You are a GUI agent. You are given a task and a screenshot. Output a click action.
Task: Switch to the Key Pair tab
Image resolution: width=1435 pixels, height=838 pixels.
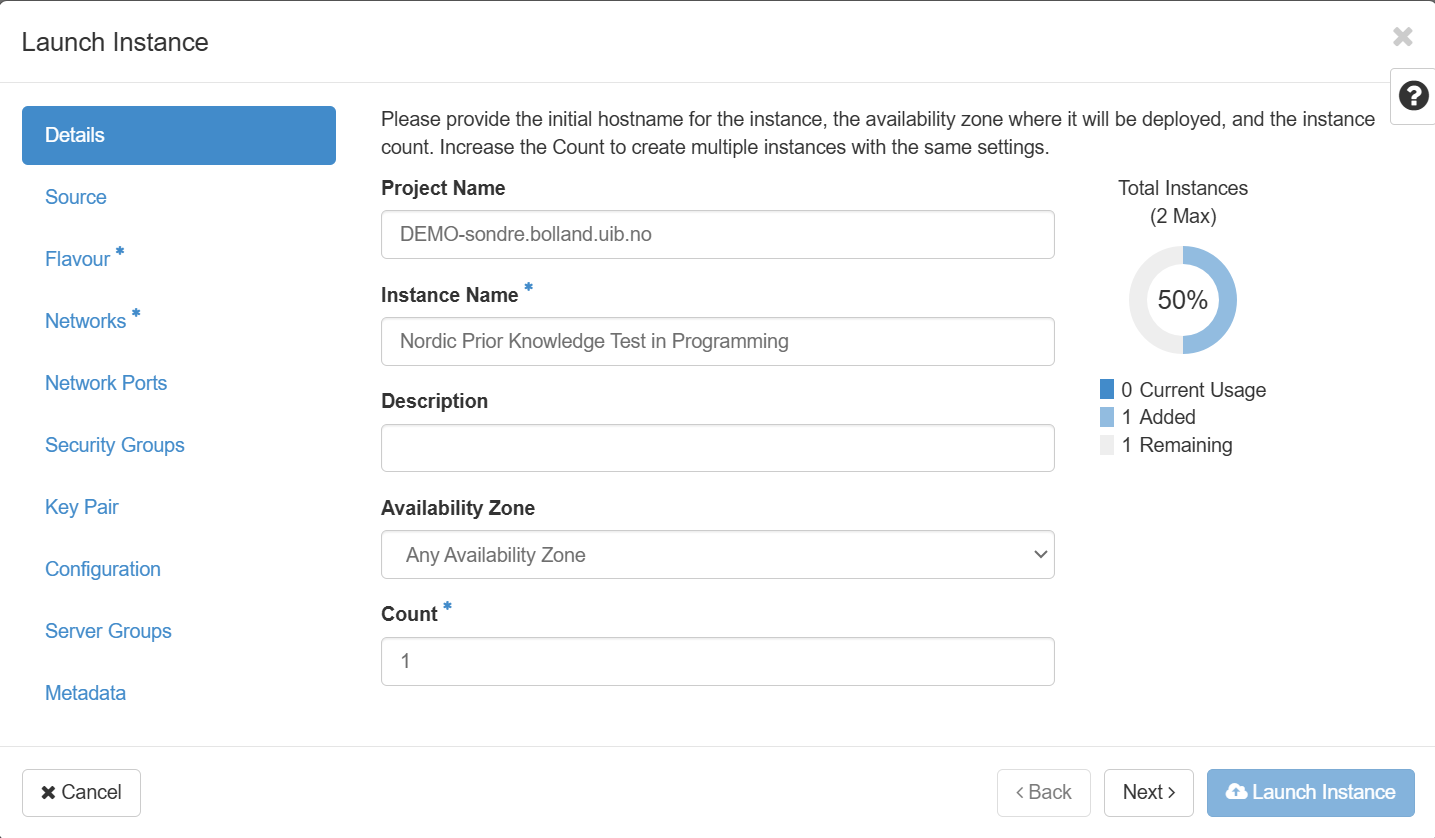click(82, 507)
